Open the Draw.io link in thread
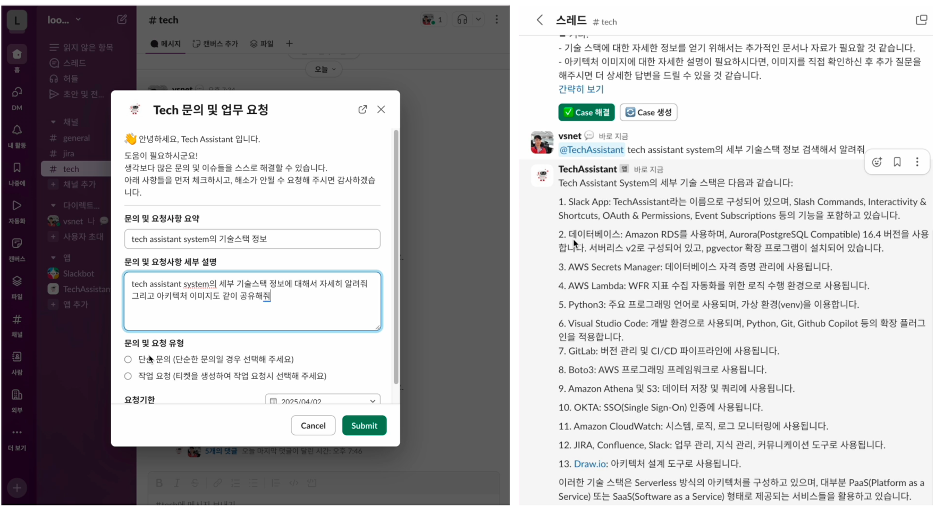The image size is (936, 506). 590,464
